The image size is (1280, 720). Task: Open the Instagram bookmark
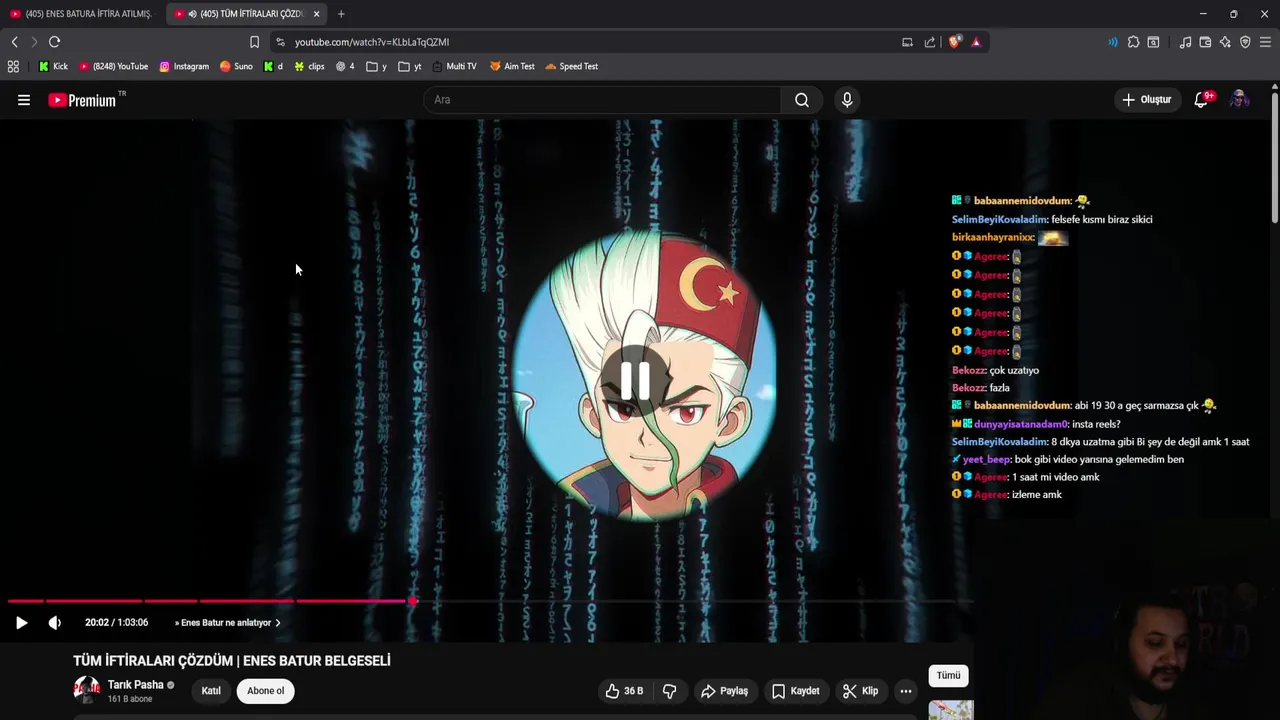click(184, 66)
